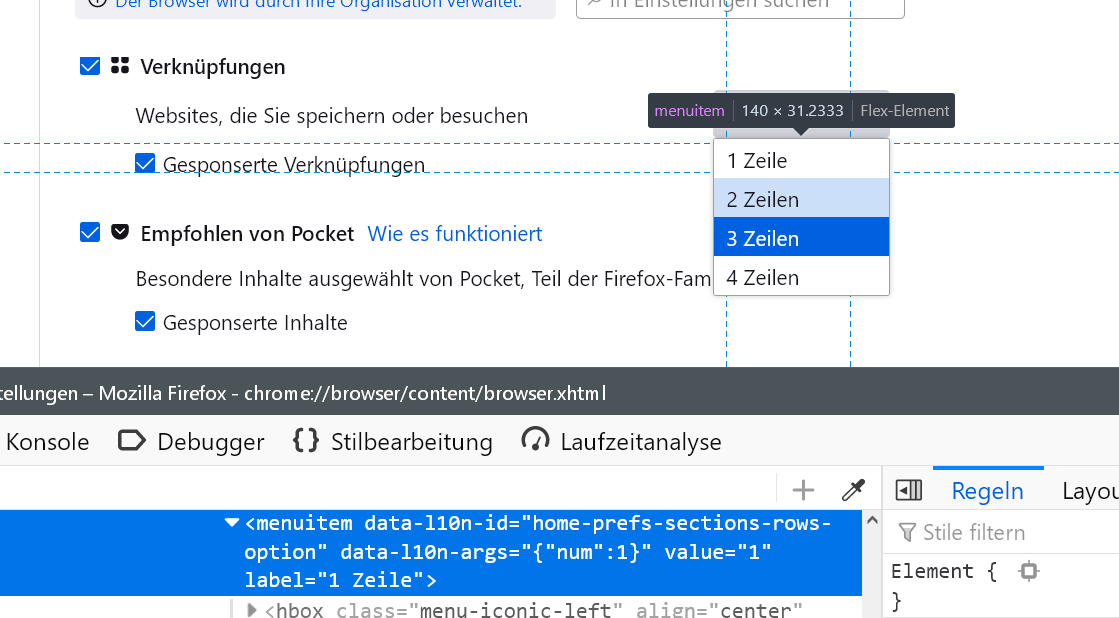Screen dimensions: 1119x618
Task: Expand the hbox menu-iconic-left node
Action: [x=252, y=609]
